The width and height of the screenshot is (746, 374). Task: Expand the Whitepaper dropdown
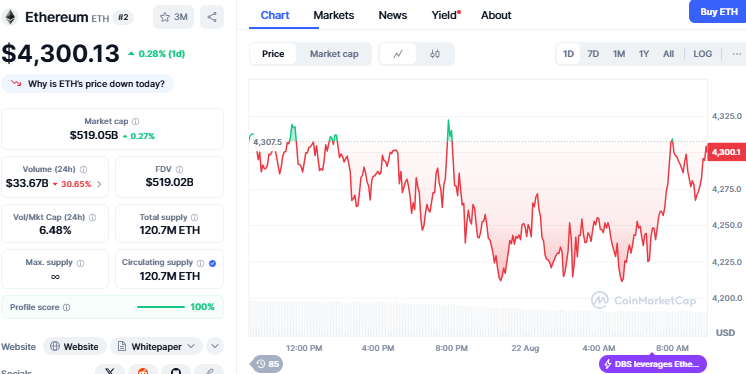coord(157,346)
